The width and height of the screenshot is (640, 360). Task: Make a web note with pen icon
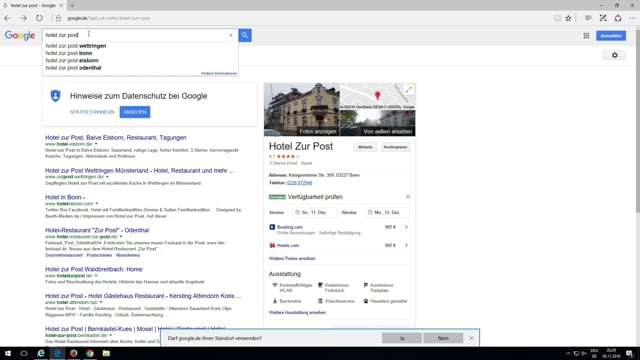click(x=603, y=18)
